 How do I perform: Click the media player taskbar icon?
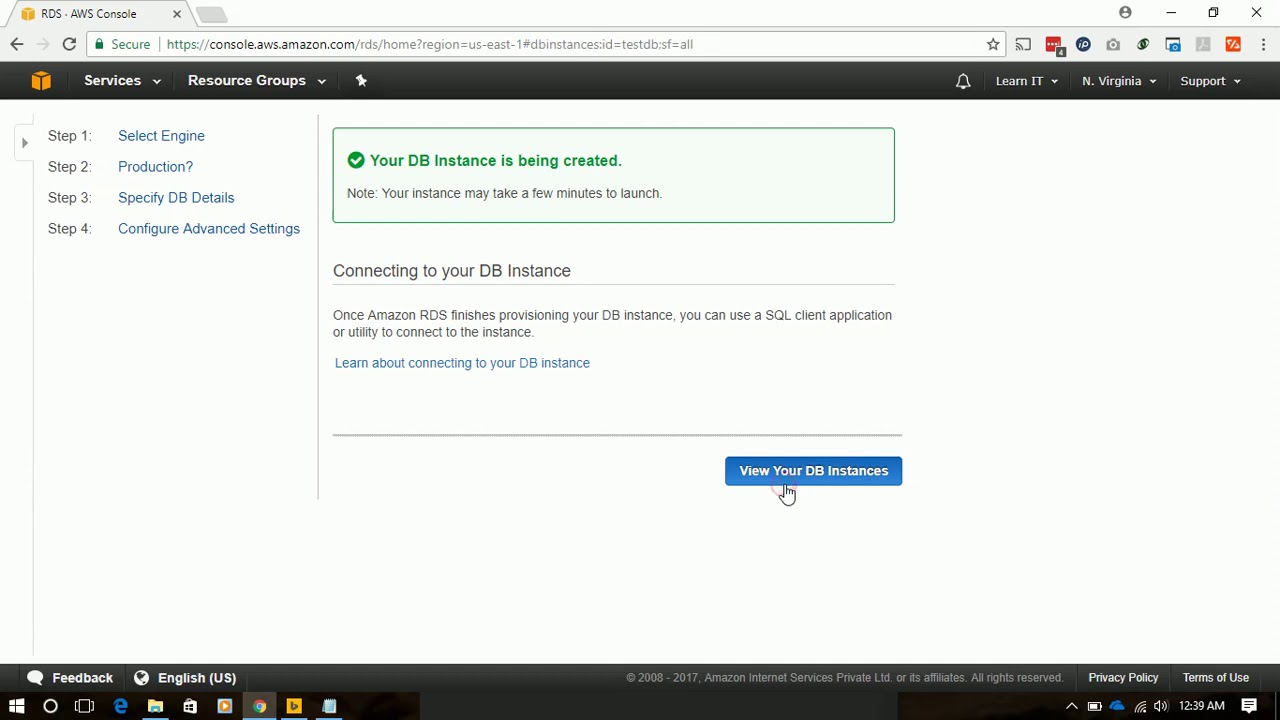click(x=225, y=706)
